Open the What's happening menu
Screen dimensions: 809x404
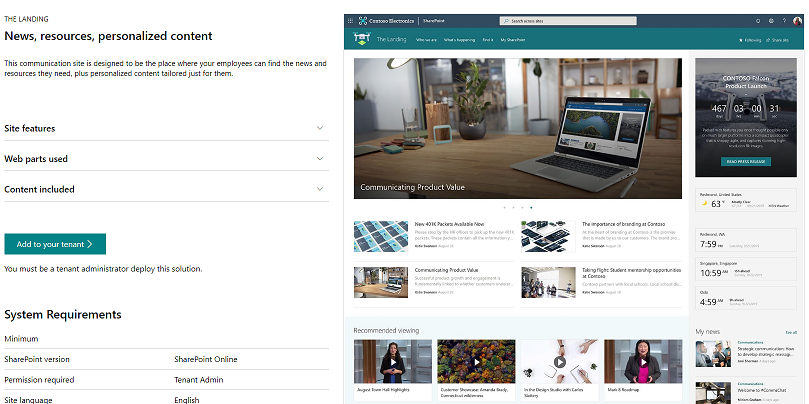[459, 40]
